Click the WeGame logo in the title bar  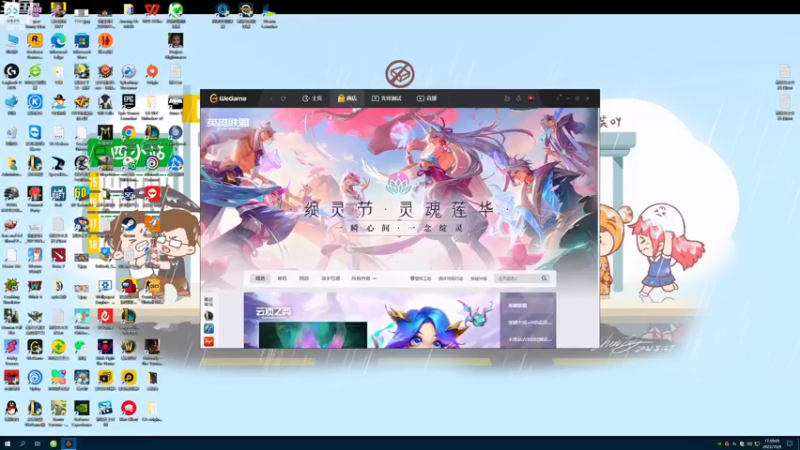point(228,98)
